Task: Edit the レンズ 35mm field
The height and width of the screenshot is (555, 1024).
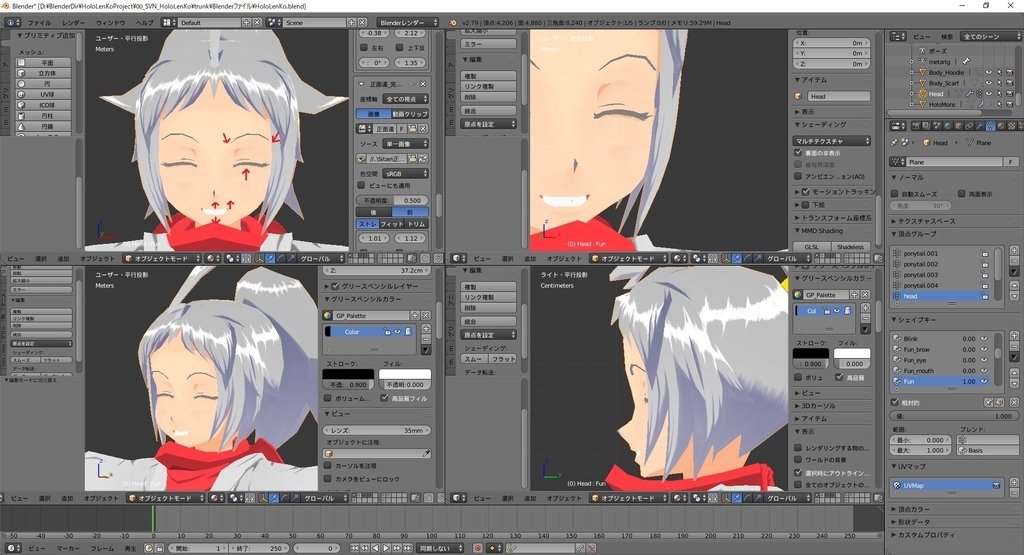Action: point(377,431)
